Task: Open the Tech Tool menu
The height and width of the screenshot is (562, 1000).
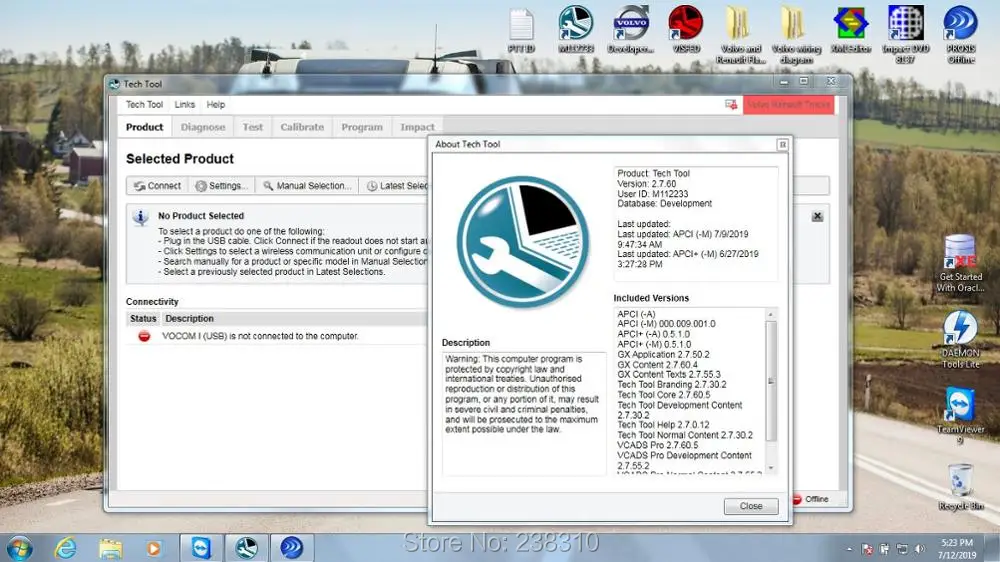Action: click(x=144, y=105)
